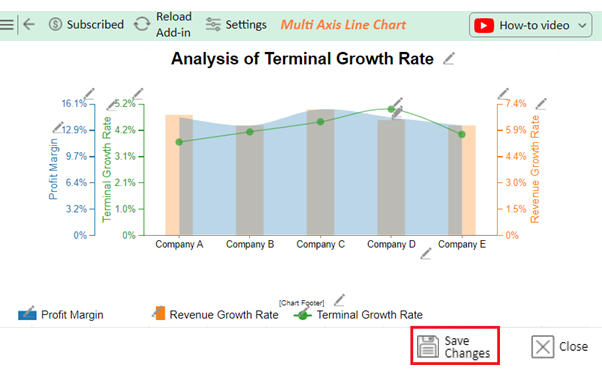
Task: Click the Company C axis label
Action: coord(321,244)
